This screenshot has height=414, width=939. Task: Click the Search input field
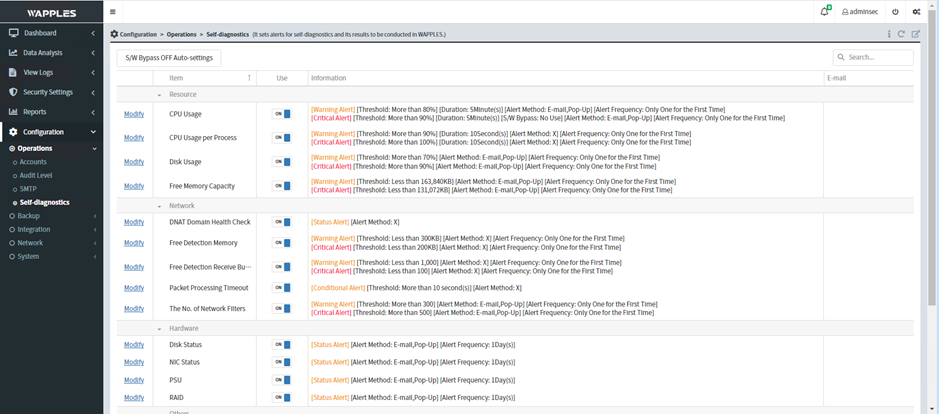[x=878, y=58]
